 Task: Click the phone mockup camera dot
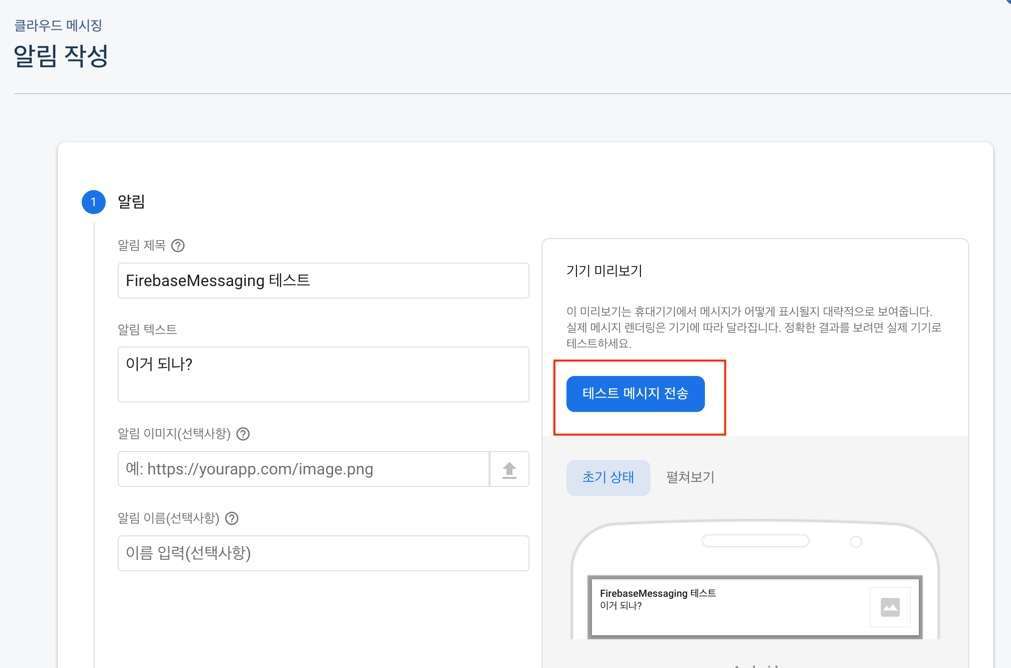coord(854,541)
